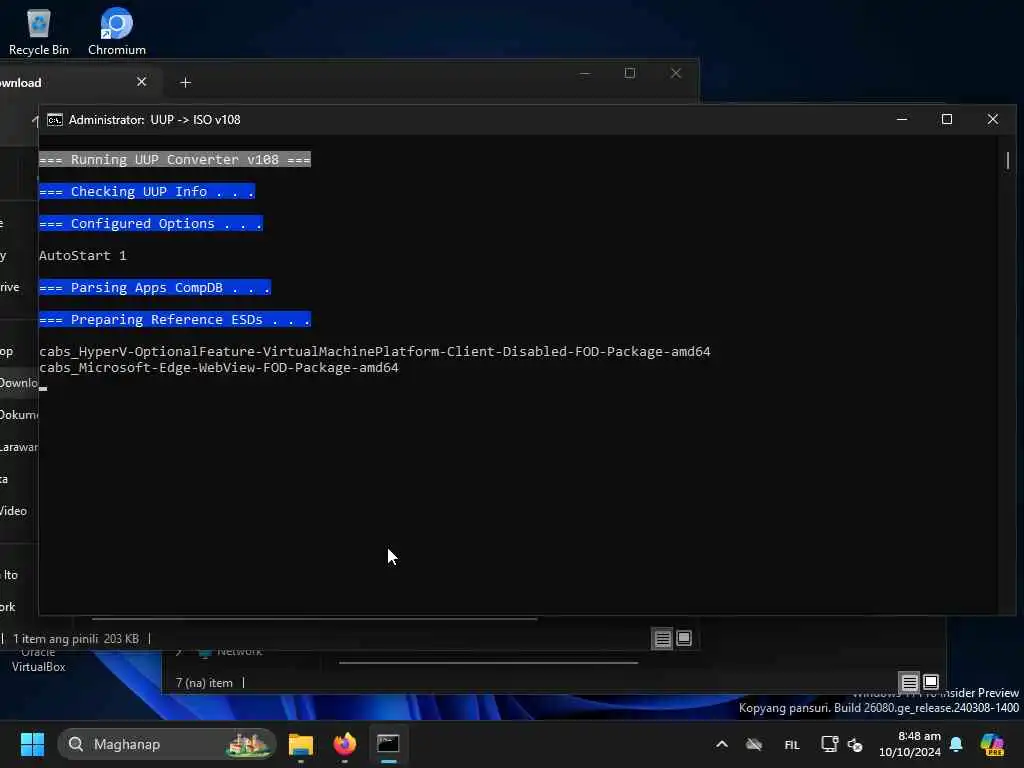Click the 'Configured Options' line
This screenshot has width=1024, height=768.
tap(150, 223)
